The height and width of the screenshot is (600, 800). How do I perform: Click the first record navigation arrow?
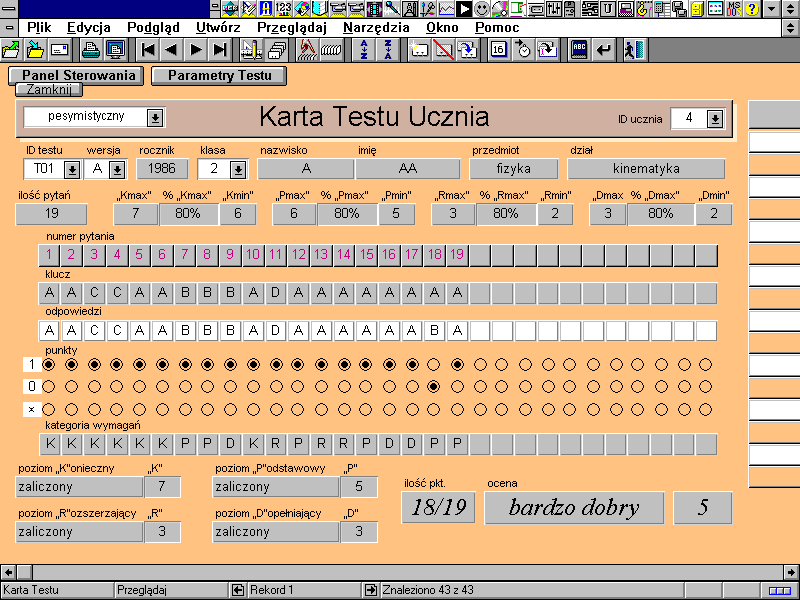[148, 49]
